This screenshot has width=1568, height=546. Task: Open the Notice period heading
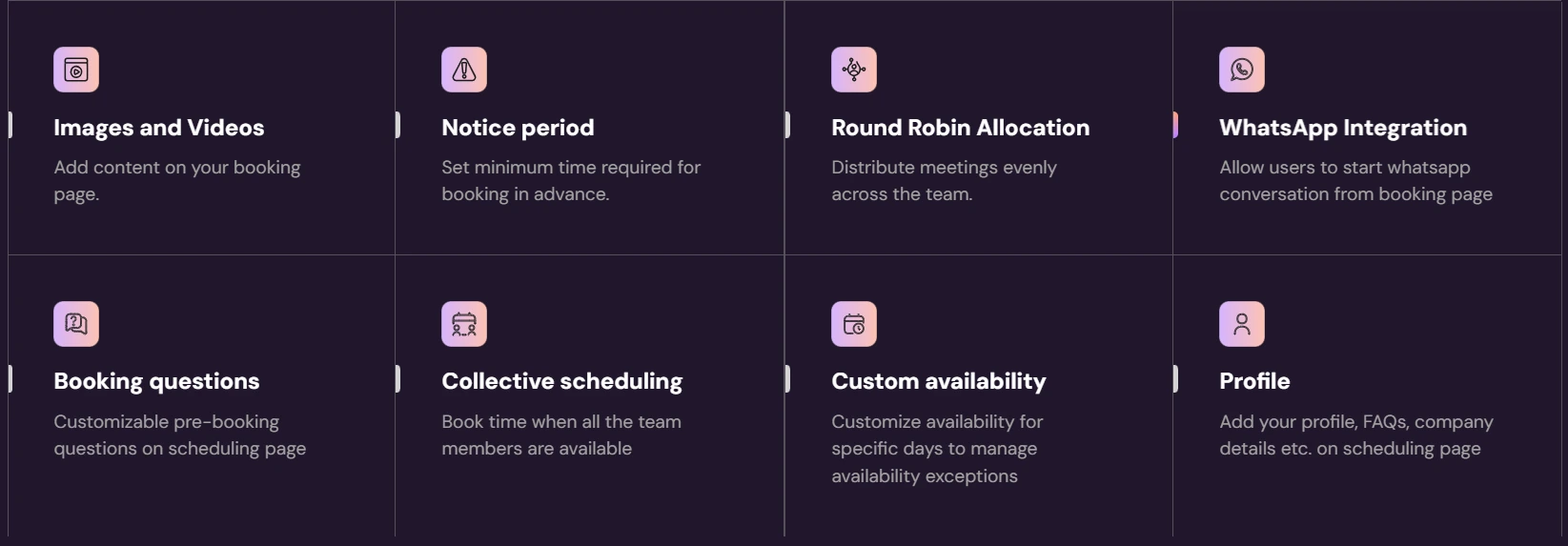point(518,128)
